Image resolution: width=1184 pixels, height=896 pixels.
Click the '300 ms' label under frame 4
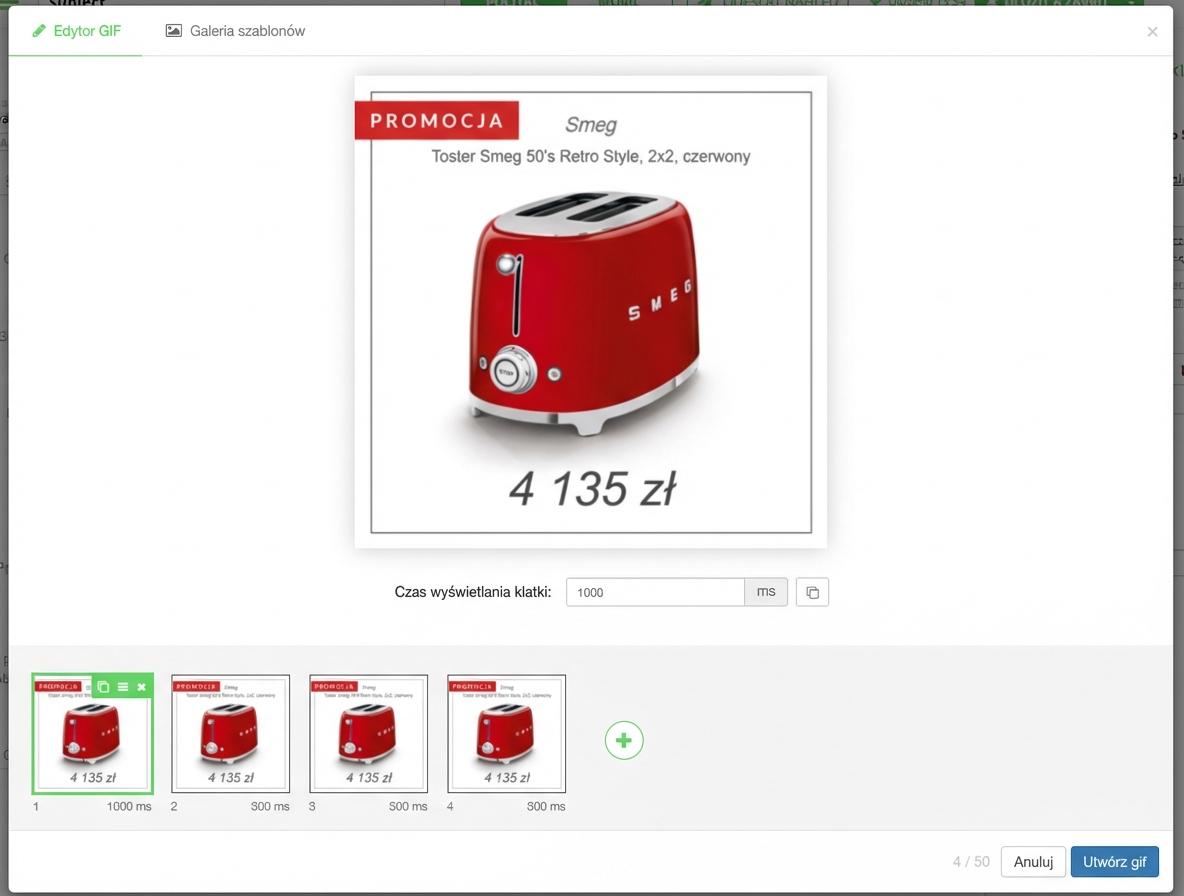[x=546, y=806]
